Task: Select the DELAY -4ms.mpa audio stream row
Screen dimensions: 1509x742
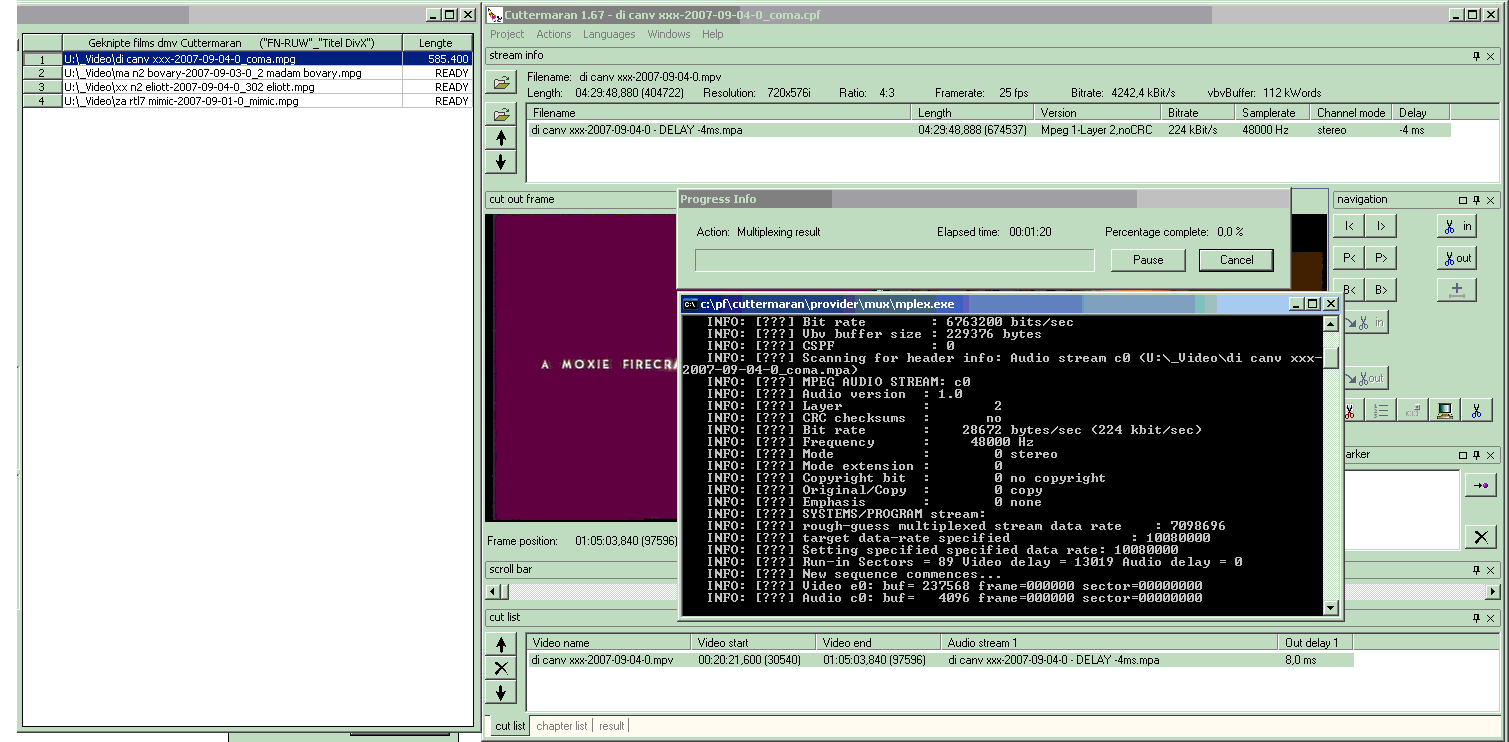Action: [x=989, y=130]
